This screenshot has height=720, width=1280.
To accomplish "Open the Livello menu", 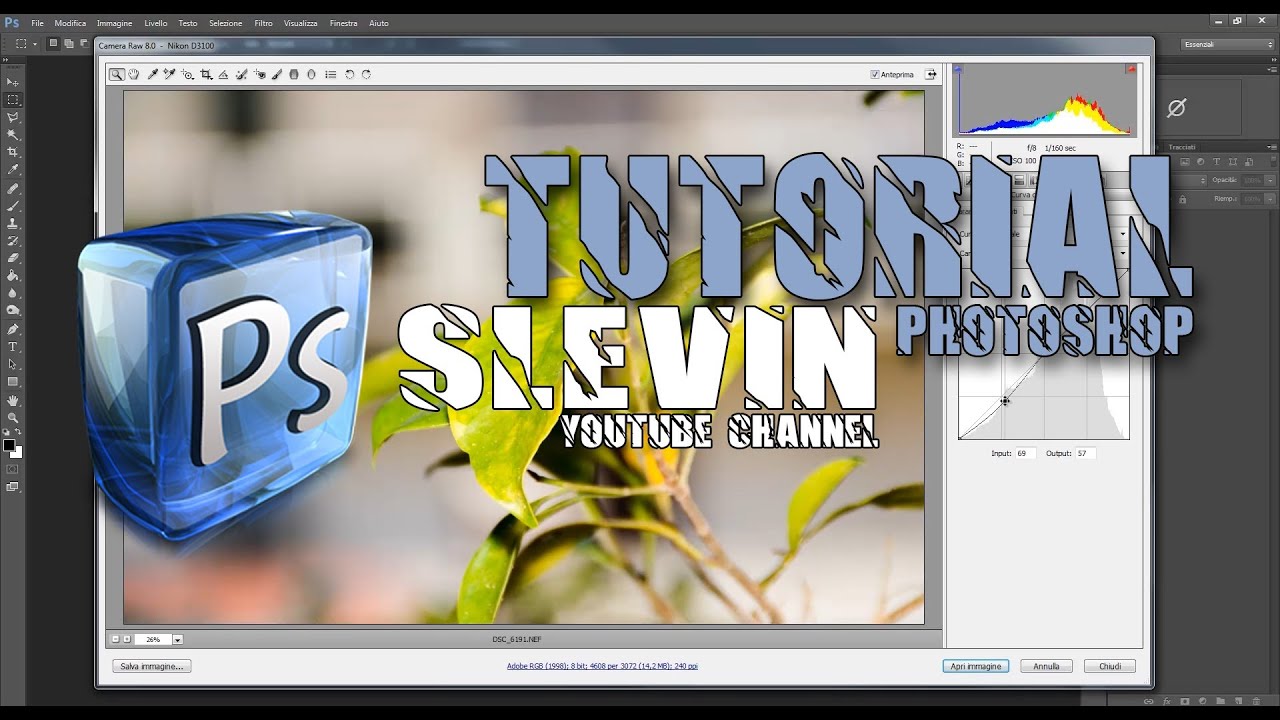I will (156, 23).
